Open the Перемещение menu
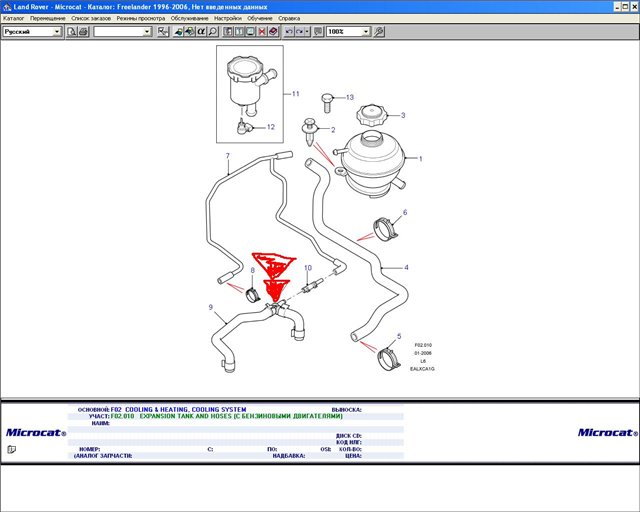This screenshot has height=512, width=640. [x=48, y=18]
